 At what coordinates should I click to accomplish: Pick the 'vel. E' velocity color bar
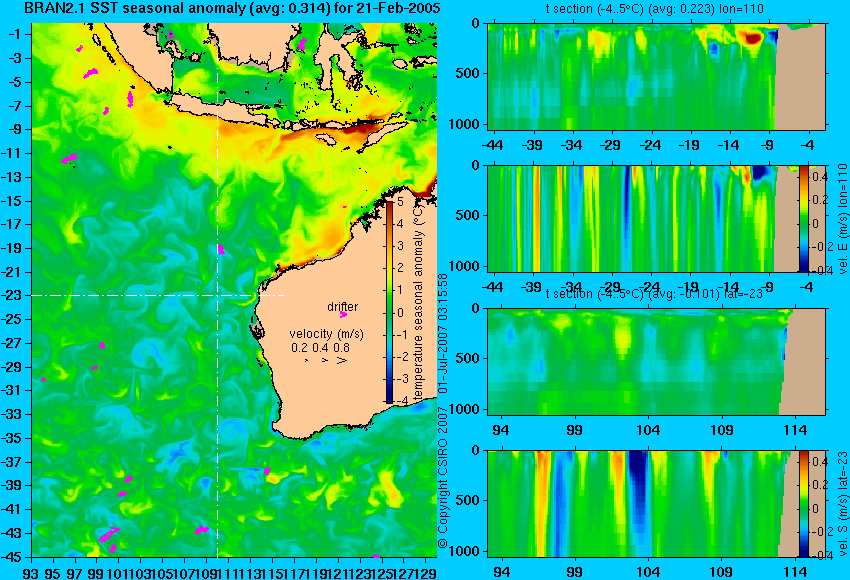[x=804, y=218]
